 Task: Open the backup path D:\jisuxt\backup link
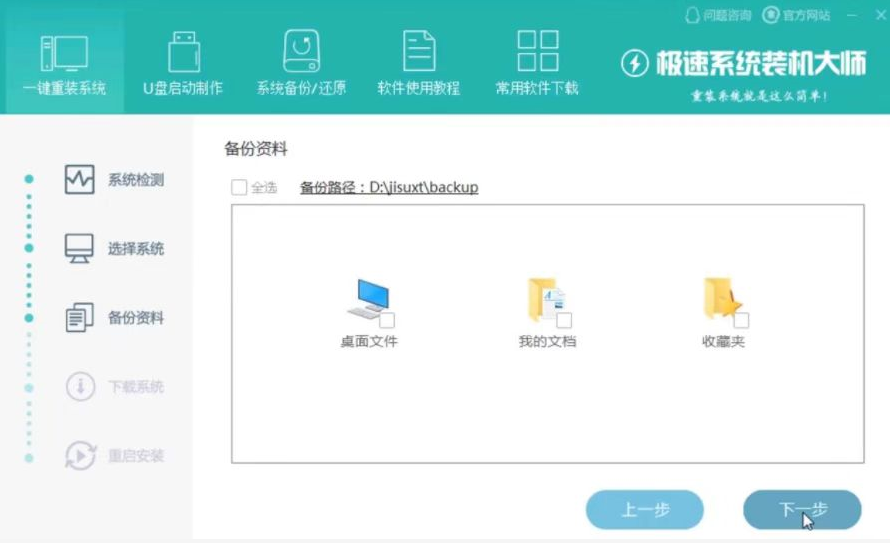389,187
